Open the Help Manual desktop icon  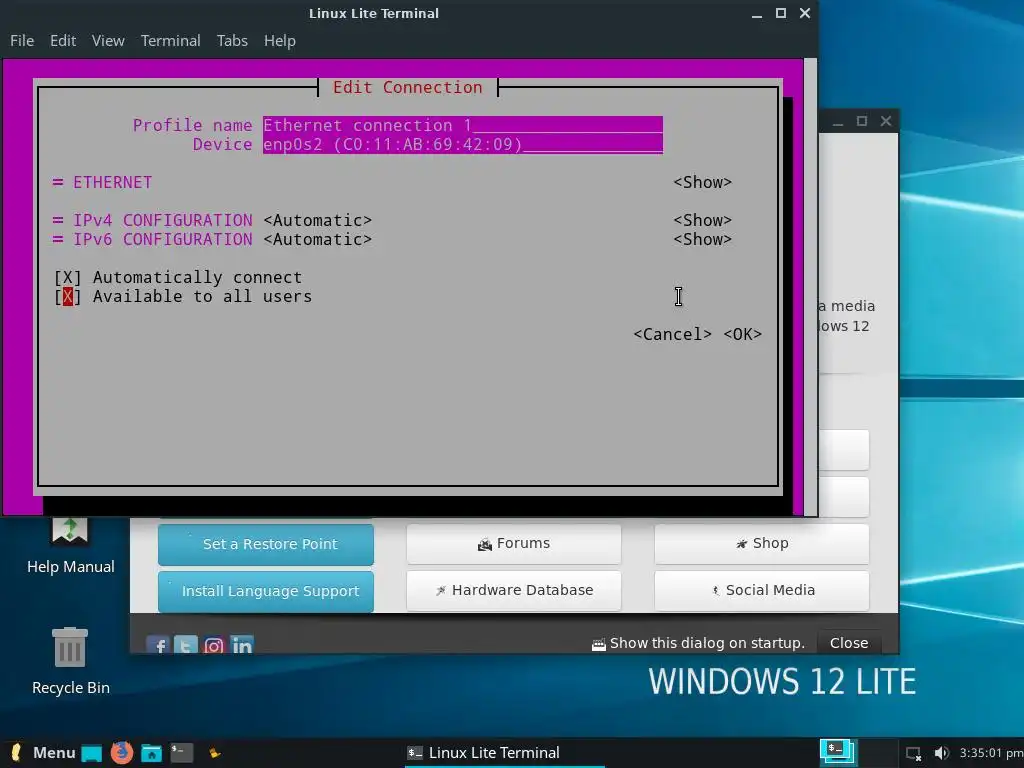(71, 545)
